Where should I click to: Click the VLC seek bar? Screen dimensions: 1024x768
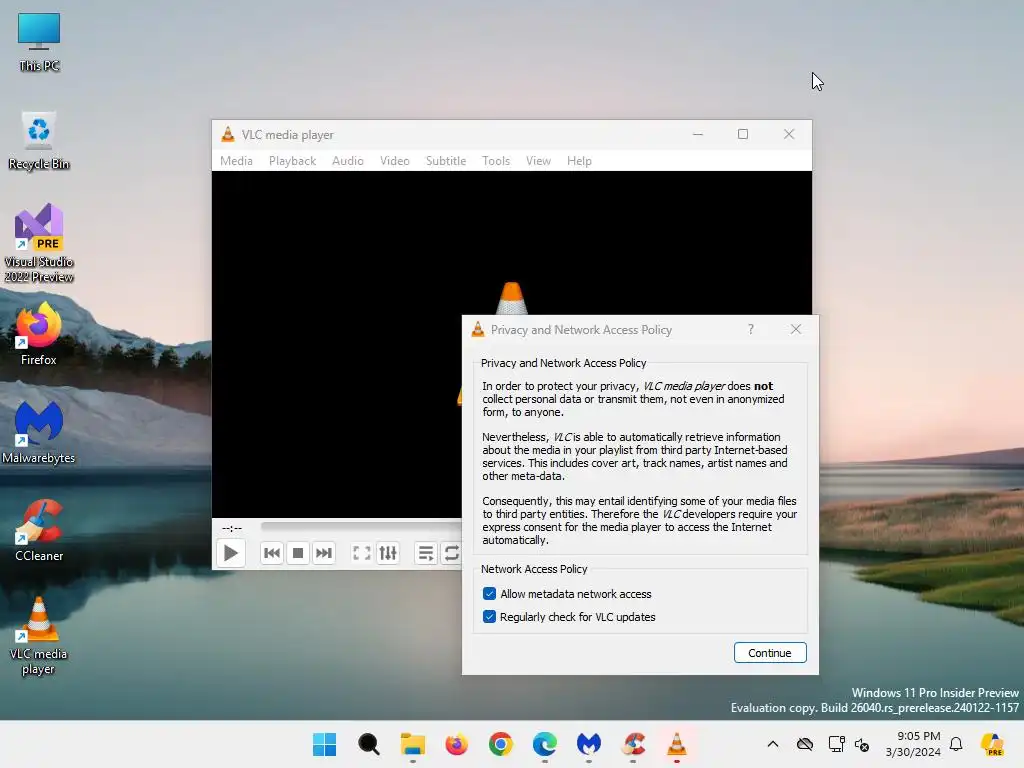[361, 526]
